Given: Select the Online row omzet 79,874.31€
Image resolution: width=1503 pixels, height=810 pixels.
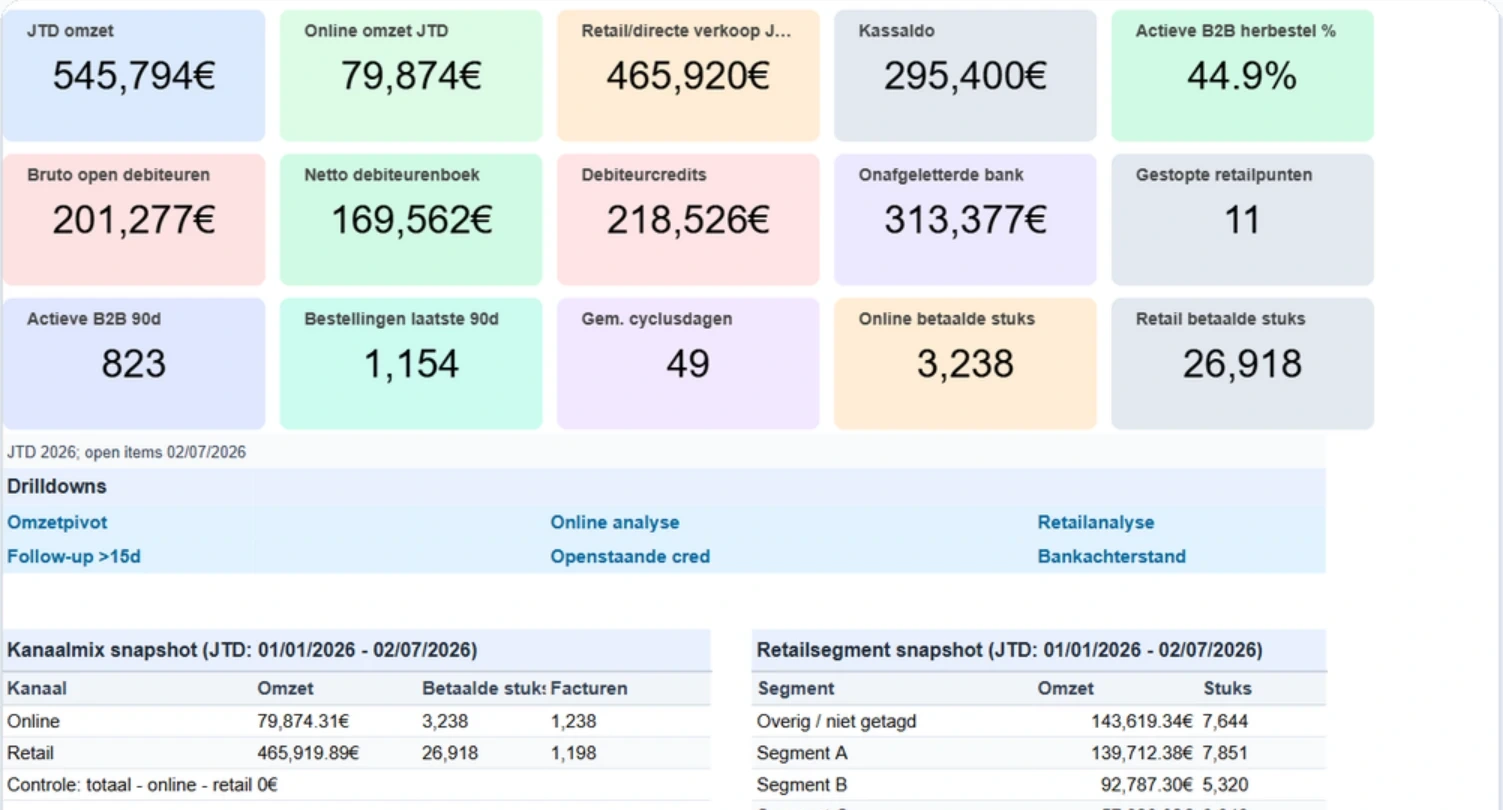Looking at the screenshot, I should pyautogui.click(x=303, y=721).
